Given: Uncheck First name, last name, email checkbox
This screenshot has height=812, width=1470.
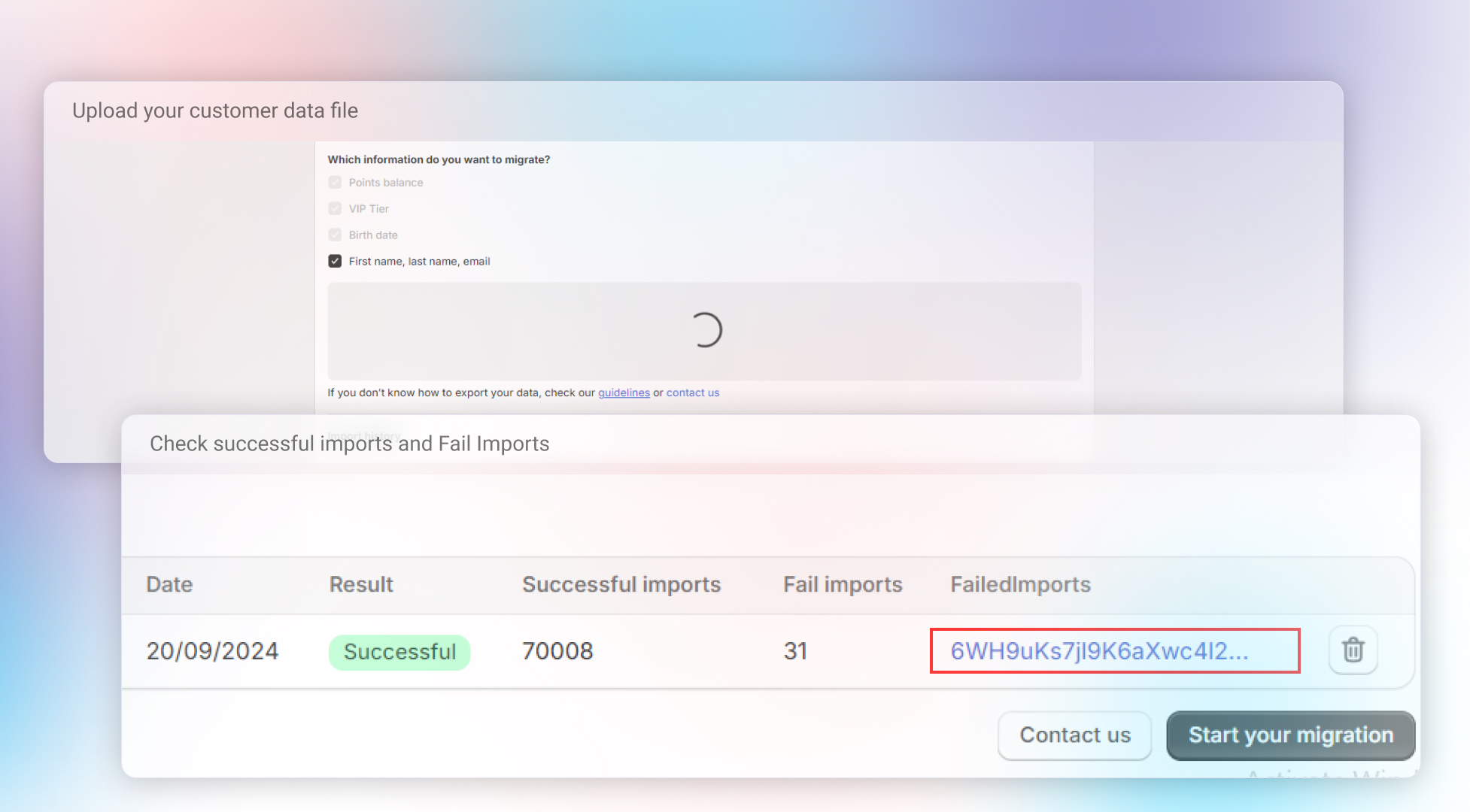Looking at the screenshot, I should click(335, 262).
